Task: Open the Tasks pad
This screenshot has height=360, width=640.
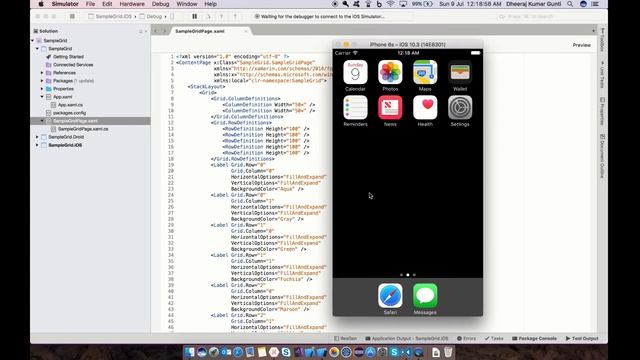Action: click(494, 338)
